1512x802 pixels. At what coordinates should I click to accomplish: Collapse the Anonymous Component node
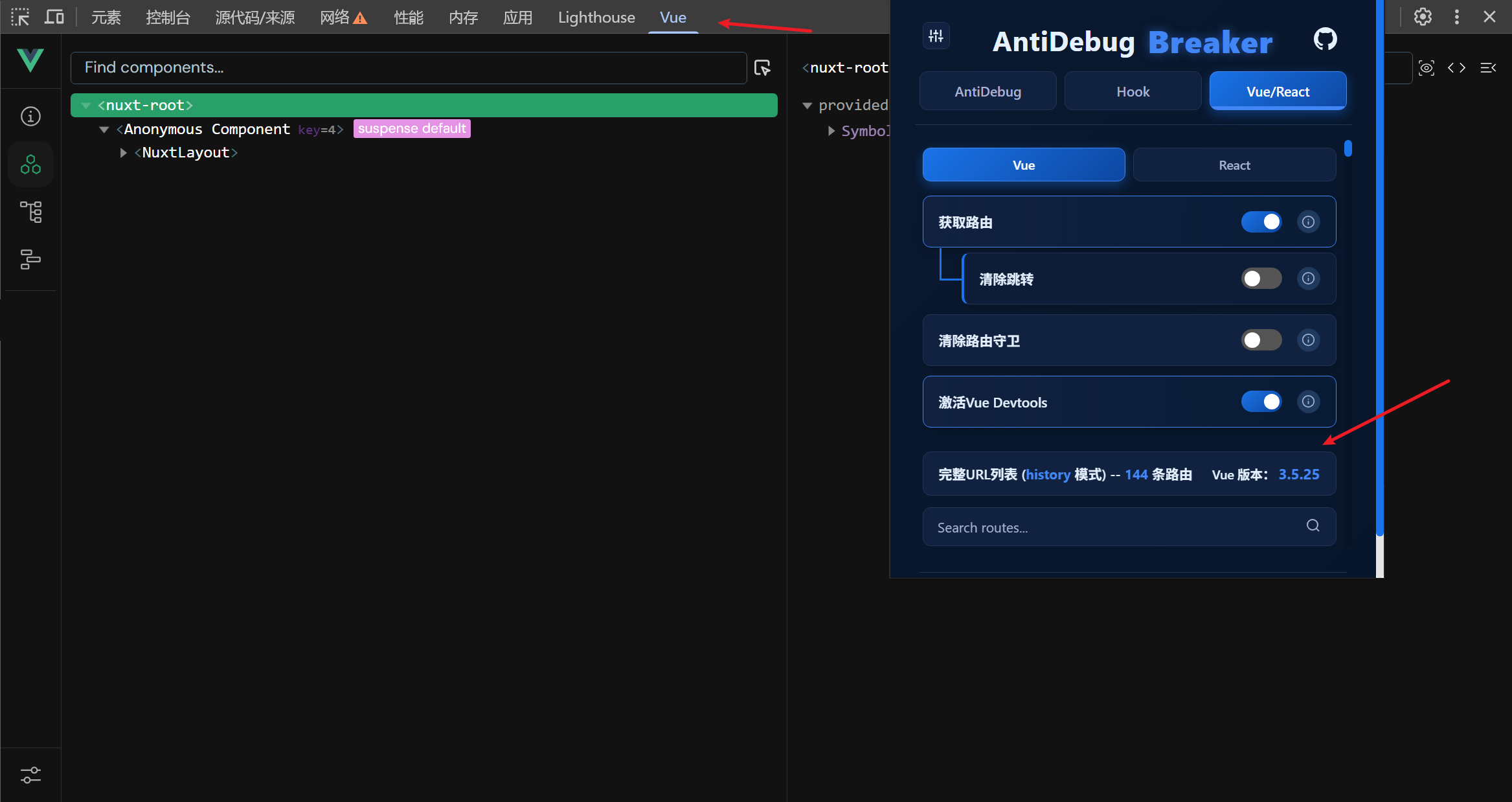tap(104, 130)
